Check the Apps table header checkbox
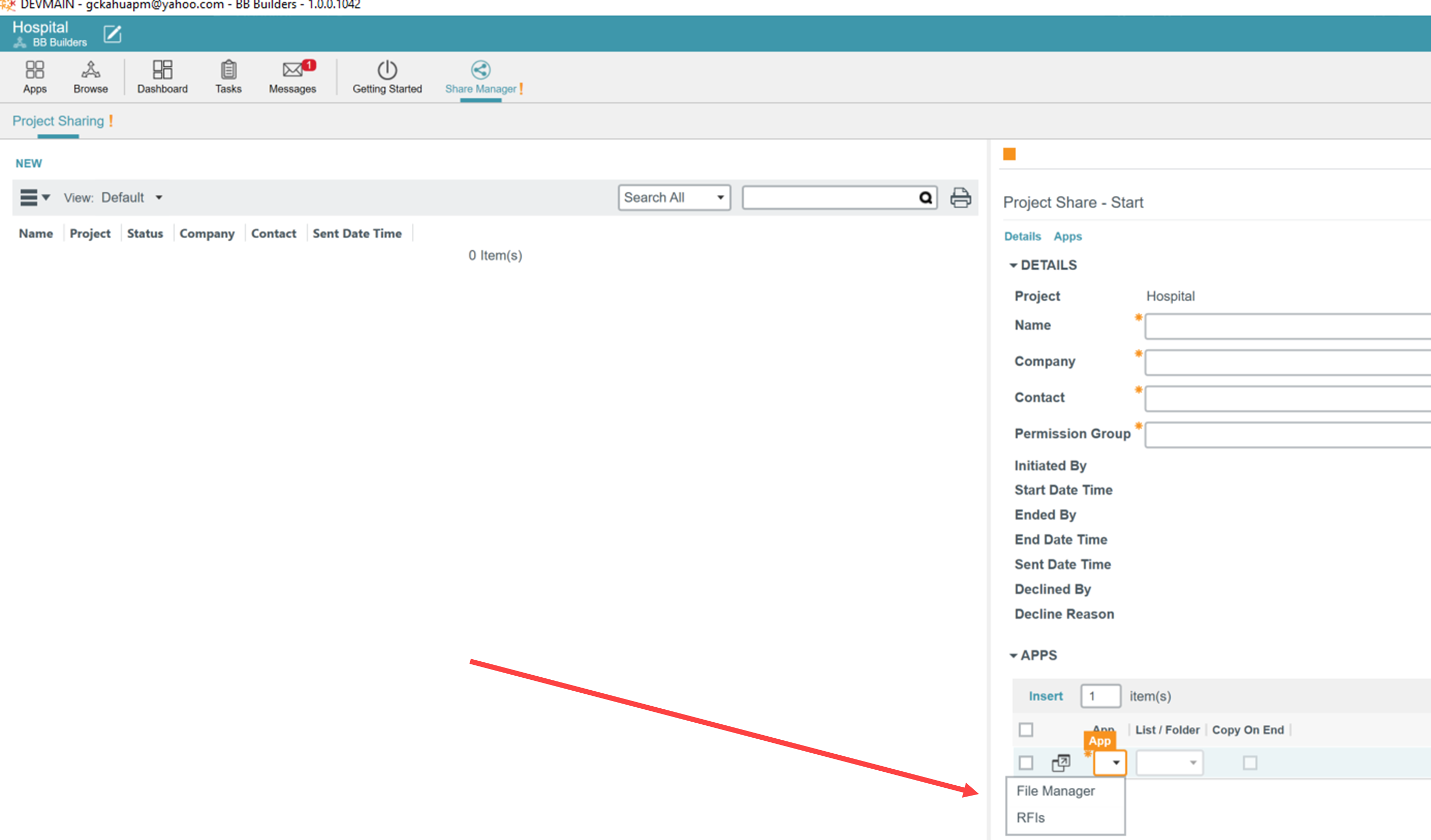The image size is (1431, 840). point(1025,730)
